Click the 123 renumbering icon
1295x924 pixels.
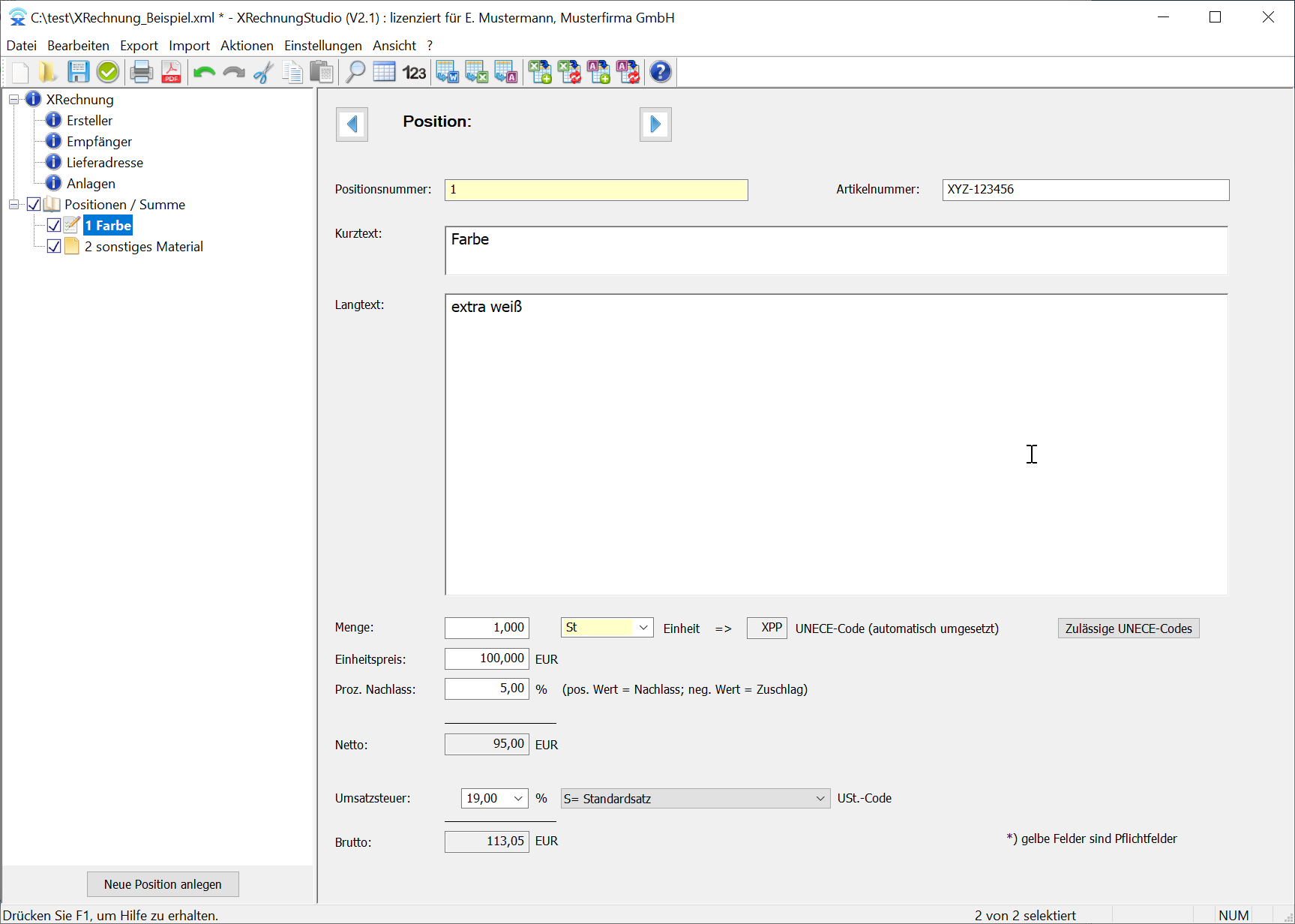point(414,72)
